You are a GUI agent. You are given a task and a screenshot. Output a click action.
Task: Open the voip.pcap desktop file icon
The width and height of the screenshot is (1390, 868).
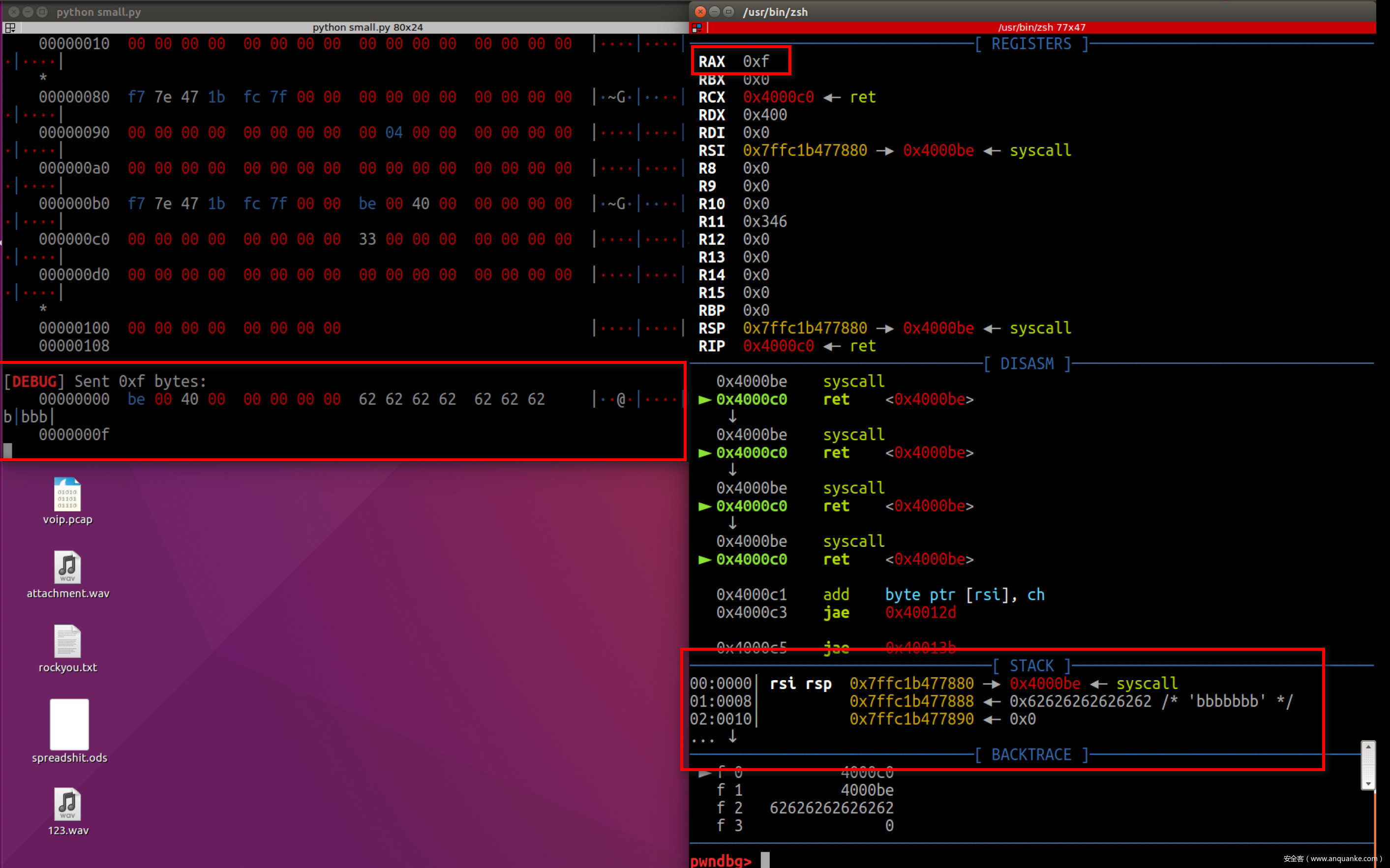[68, 494]
